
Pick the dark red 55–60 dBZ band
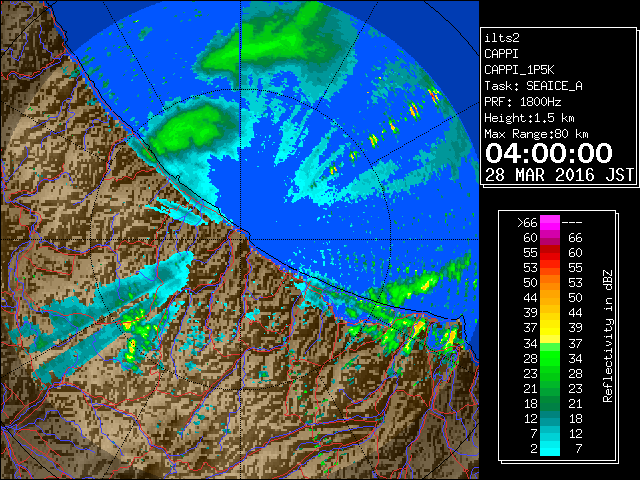(550, 253)
